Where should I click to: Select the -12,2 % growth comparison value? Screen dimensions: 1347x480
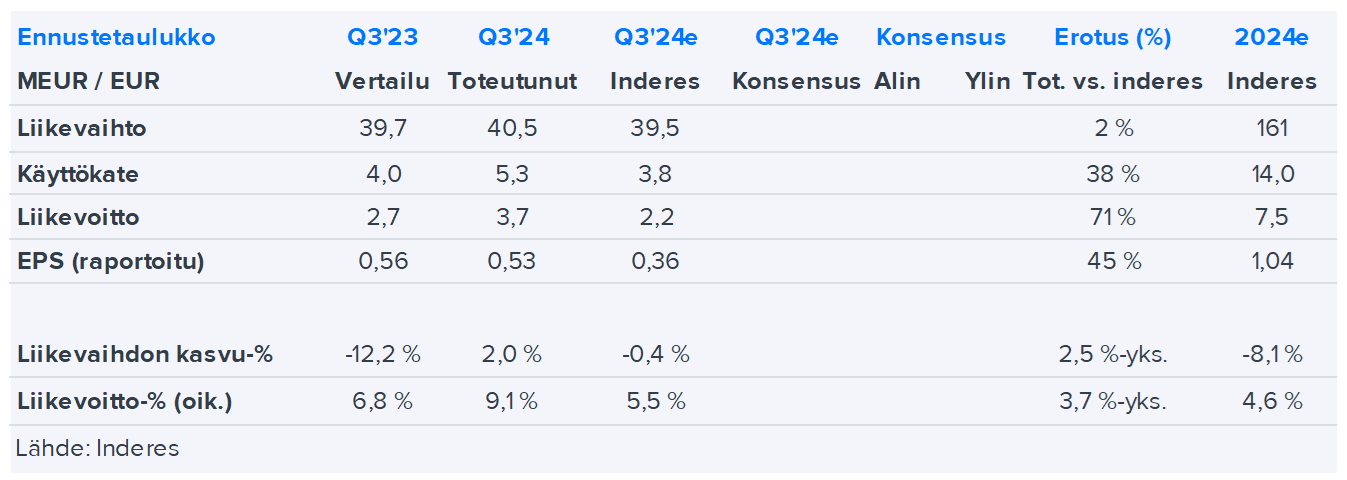tap(382, 354)
